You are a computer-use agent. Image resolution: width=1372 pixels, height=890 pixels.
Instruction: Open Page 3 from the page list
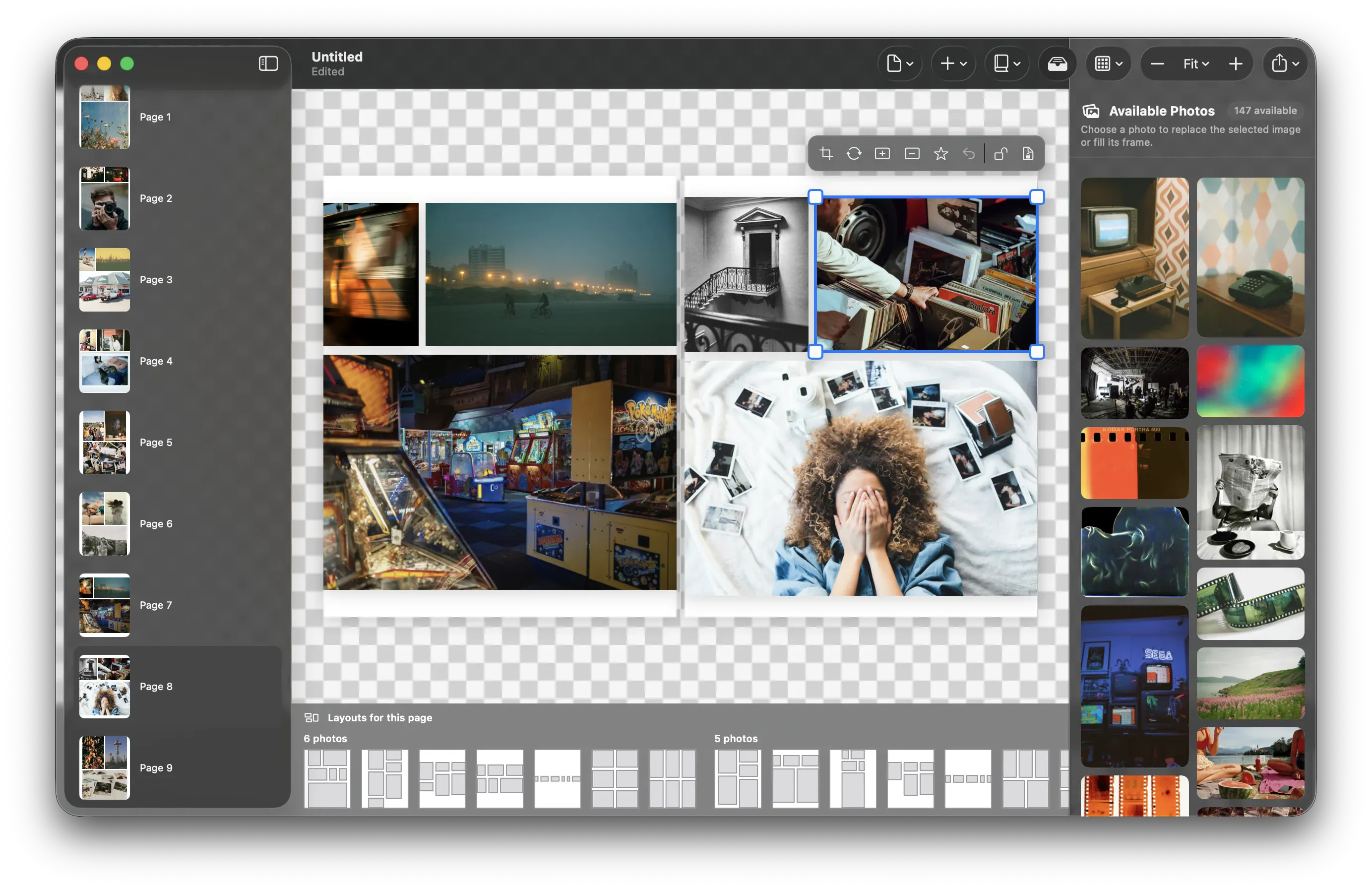(178, 280)
